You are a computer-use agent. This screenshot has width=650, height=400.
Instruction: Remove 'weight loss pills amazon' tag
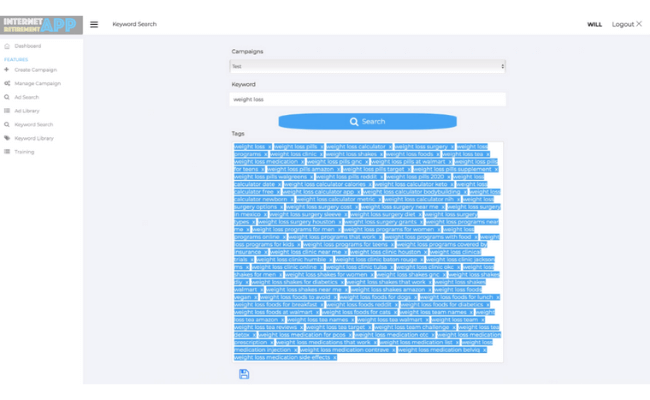(339, 169)
